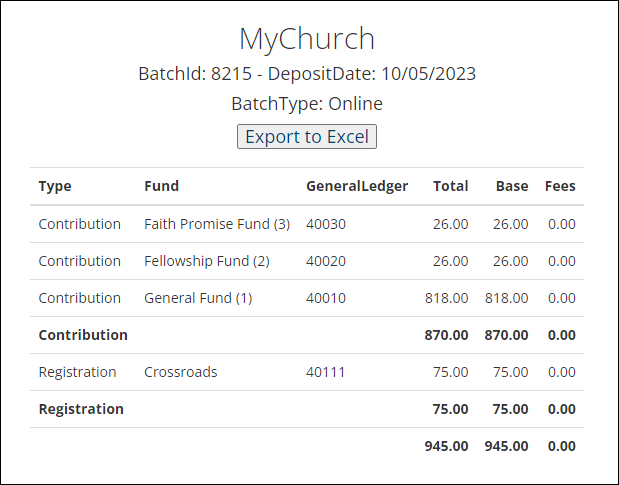Click the MyChurch page title
The width and height of the screenshot is (619, 485).
307,39
